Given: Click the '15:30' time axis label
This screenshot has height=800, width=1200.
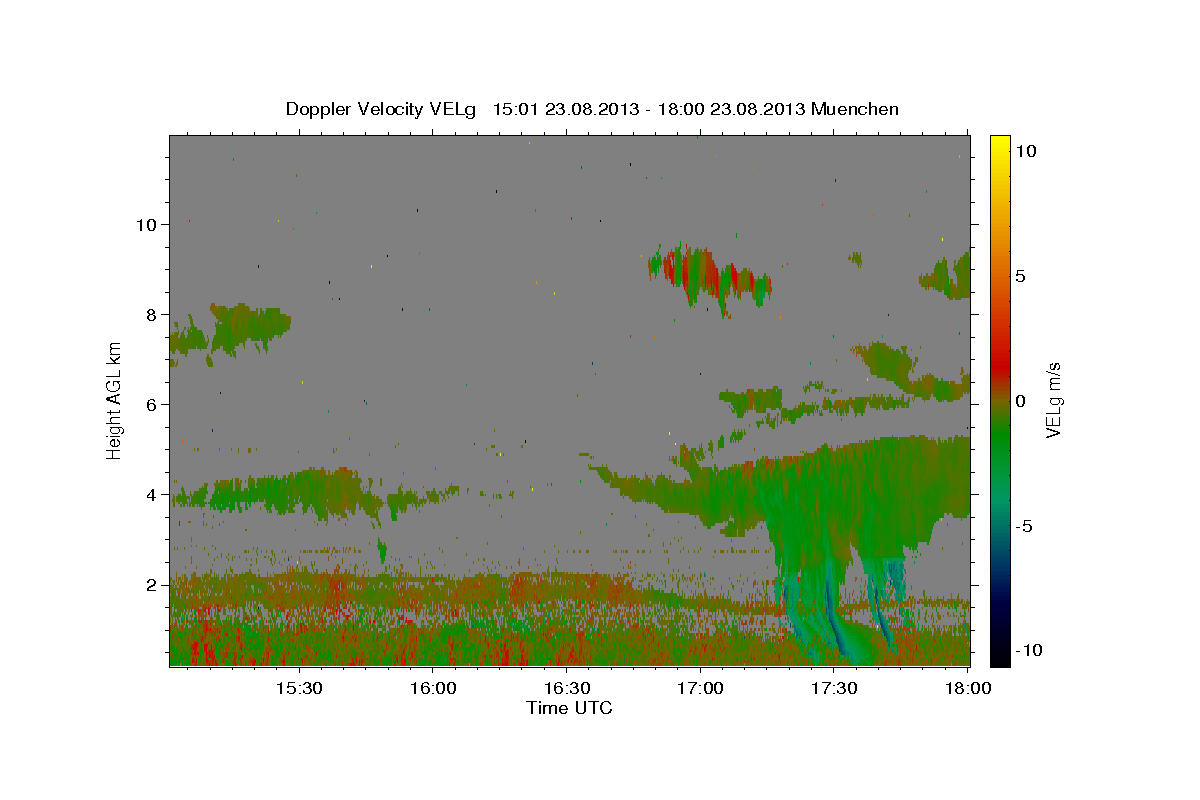Looking at the screenshot, I should (298, 689).
